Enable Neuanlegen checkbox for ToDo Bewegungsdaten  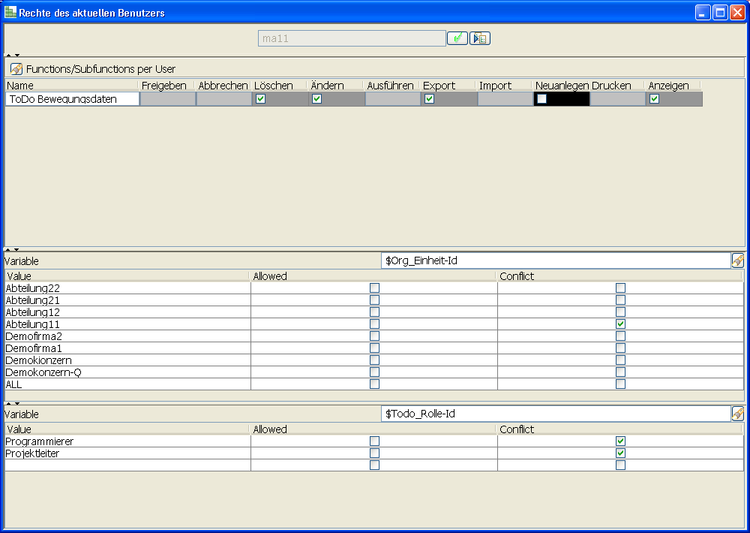point(542,99)
